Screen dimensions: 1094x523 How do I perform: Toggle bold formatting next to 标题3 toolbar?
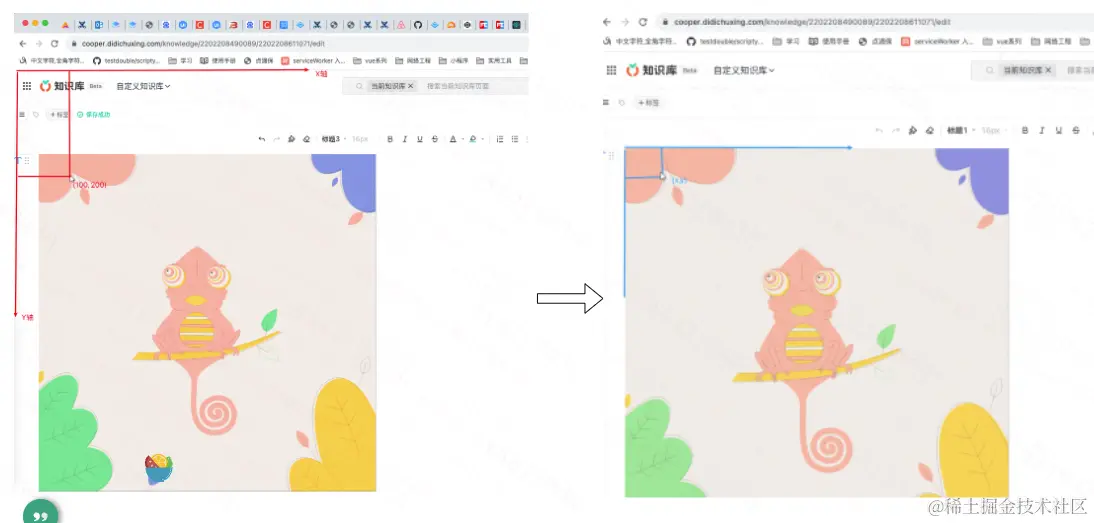[390, 139]
